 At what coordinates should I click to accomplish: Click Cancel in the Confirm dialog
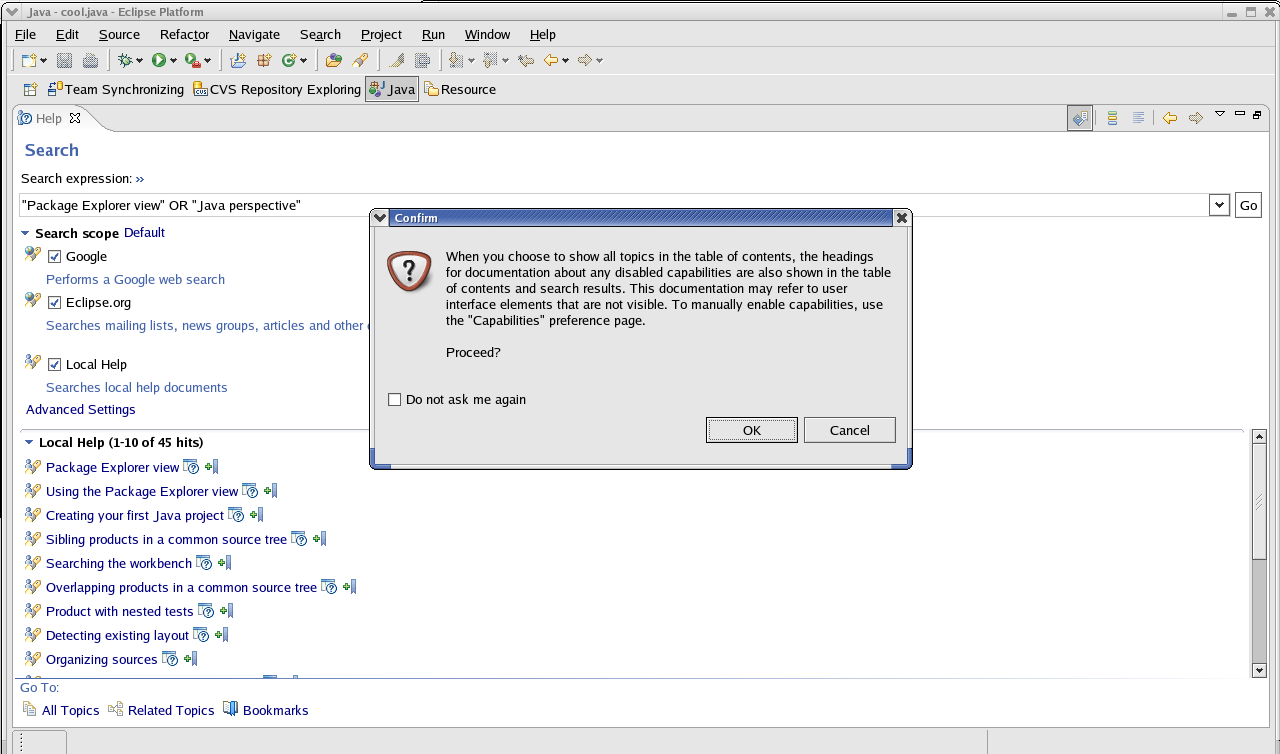(849, 430)
